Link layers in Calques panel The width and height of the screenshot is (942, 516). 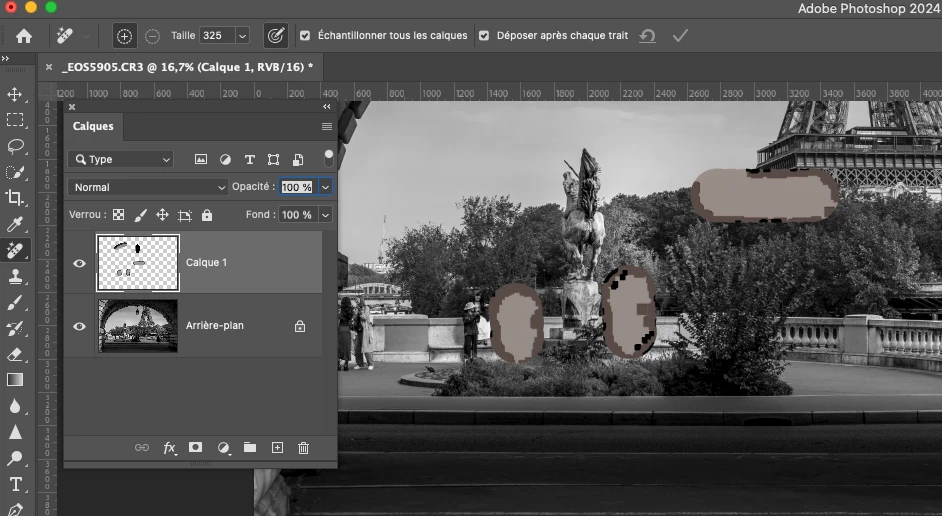pos(142,448)
